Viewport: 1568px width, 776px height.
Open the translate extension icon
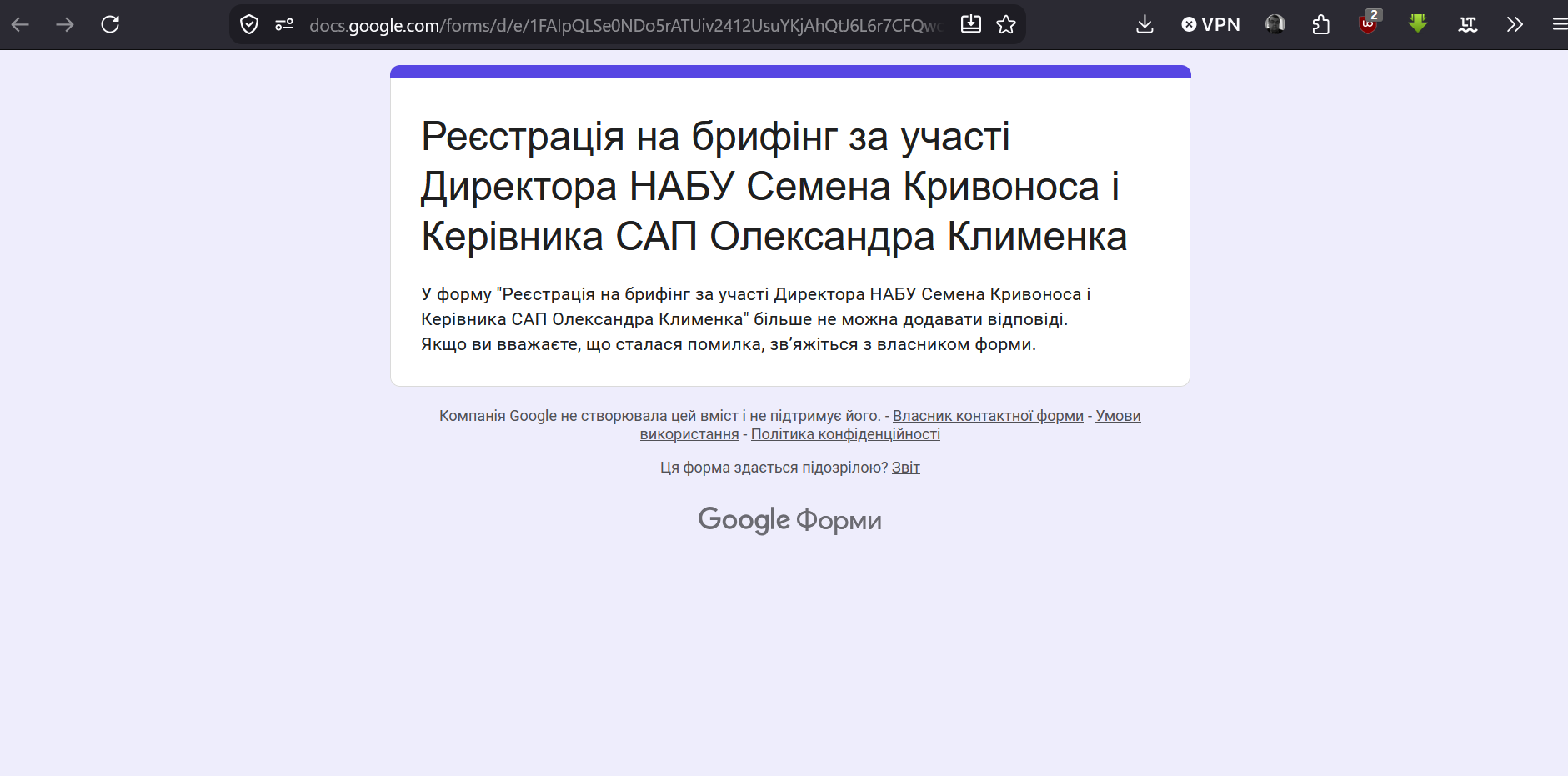coord(1468,24)
